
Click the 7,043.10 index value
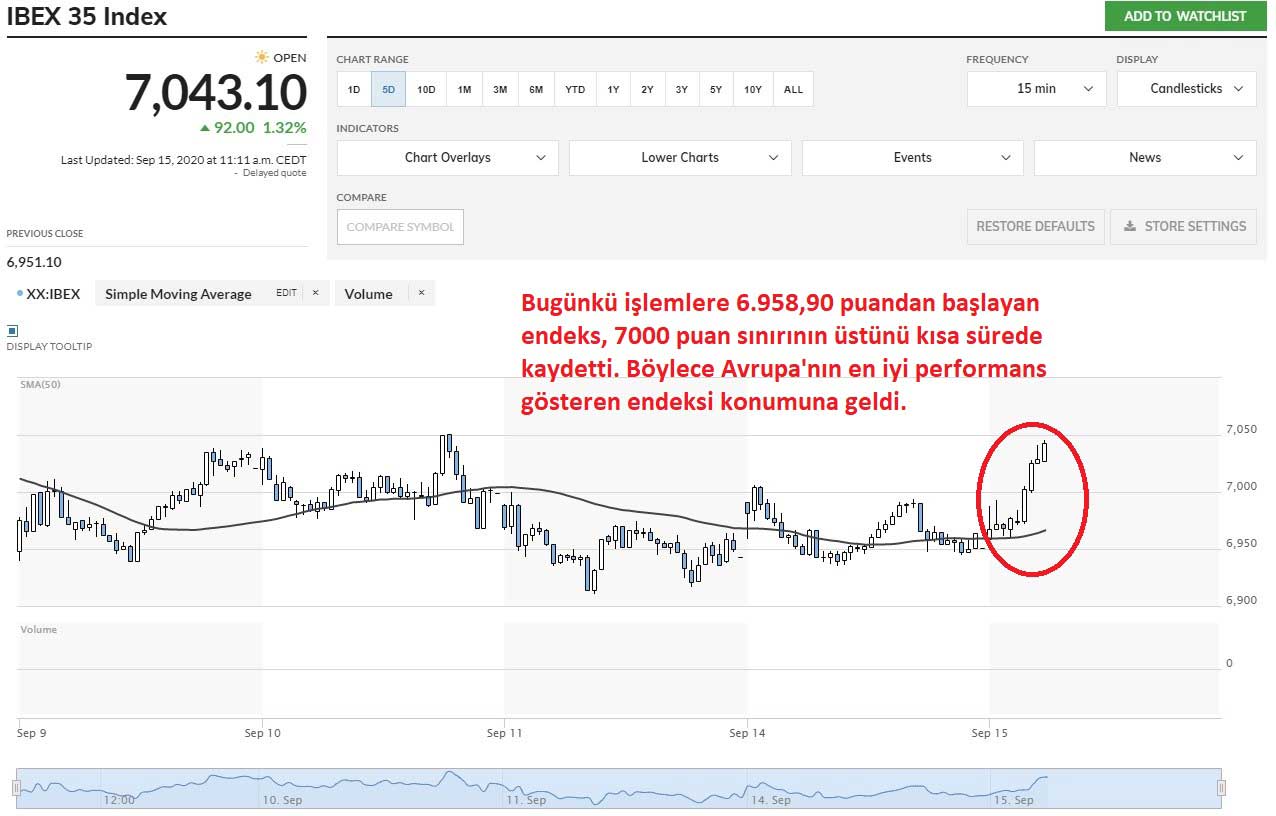[216, 93]
